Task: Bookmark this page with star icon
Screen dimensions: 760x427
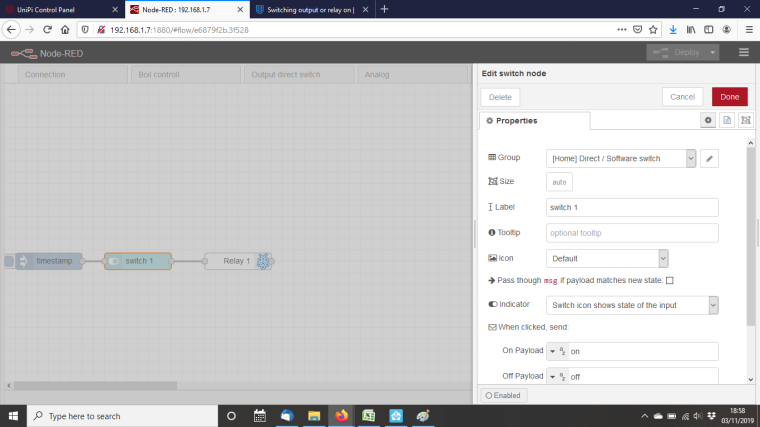Action: coord(653,30)
